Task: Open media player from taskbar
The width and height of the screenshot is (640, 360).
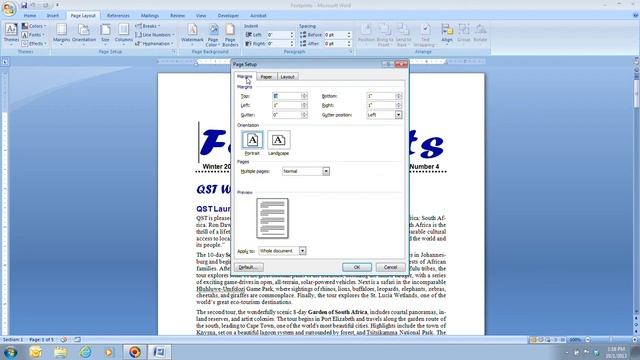Action: pyautogui.click(x=109, y=352)
